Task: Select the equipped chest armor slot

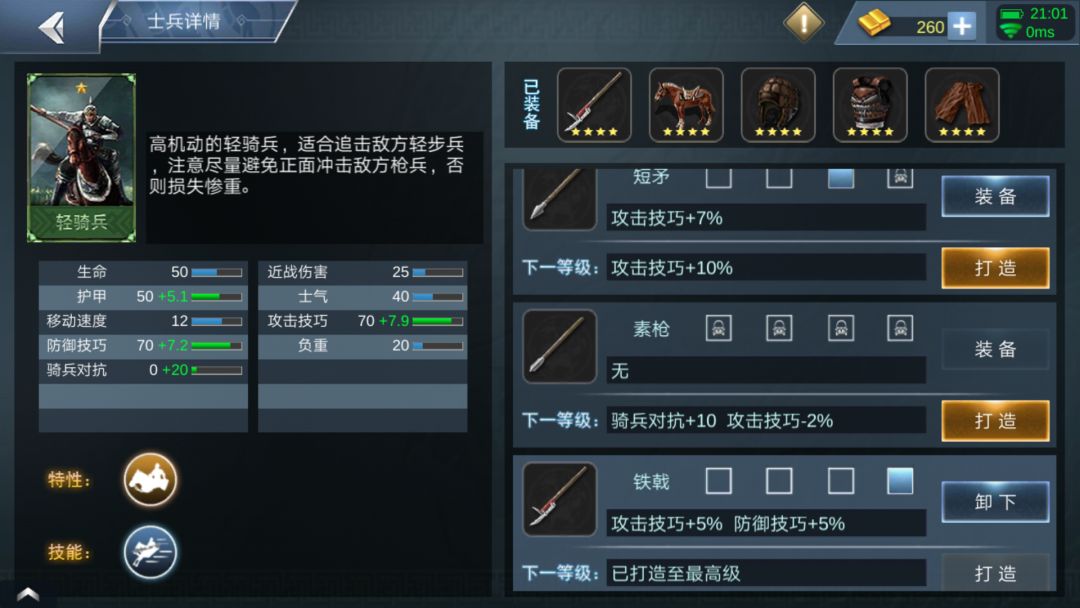Action: [x=870, y=105]
